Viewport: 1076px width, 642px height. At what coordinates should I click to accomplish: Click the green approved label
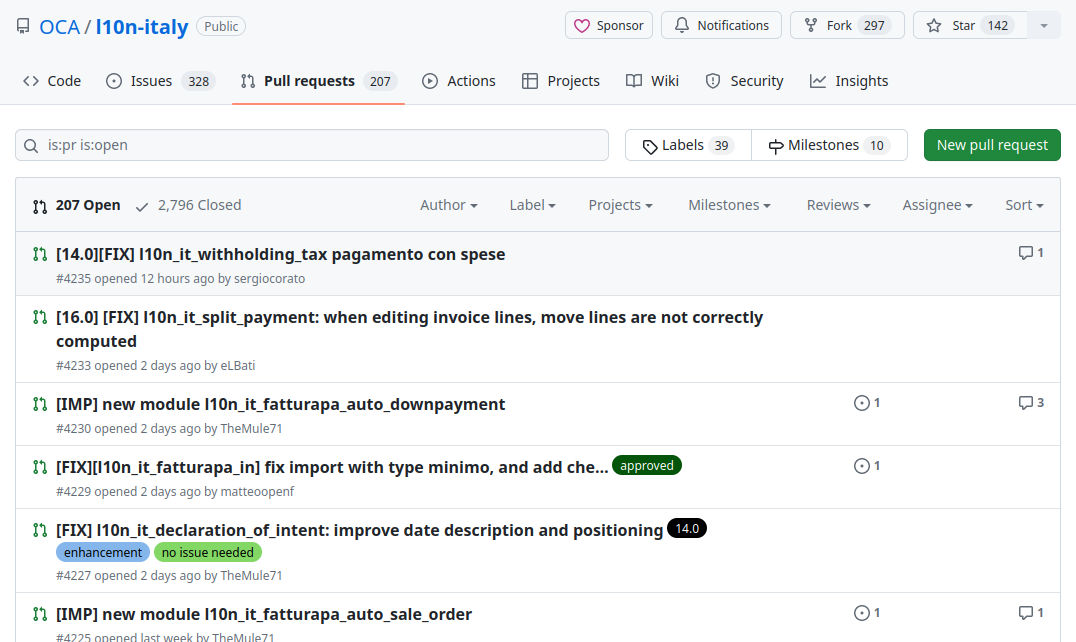click(646, 466)
